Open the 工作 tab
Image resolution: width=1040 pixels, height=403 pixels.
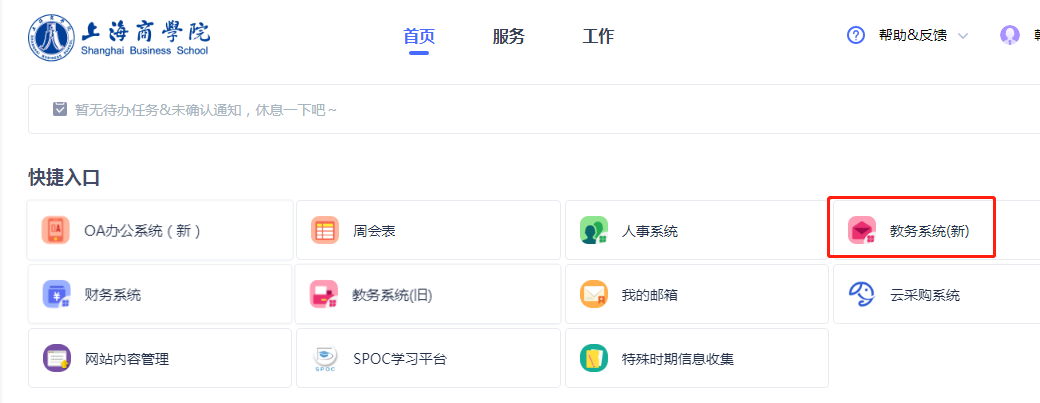tap(598, 37)
